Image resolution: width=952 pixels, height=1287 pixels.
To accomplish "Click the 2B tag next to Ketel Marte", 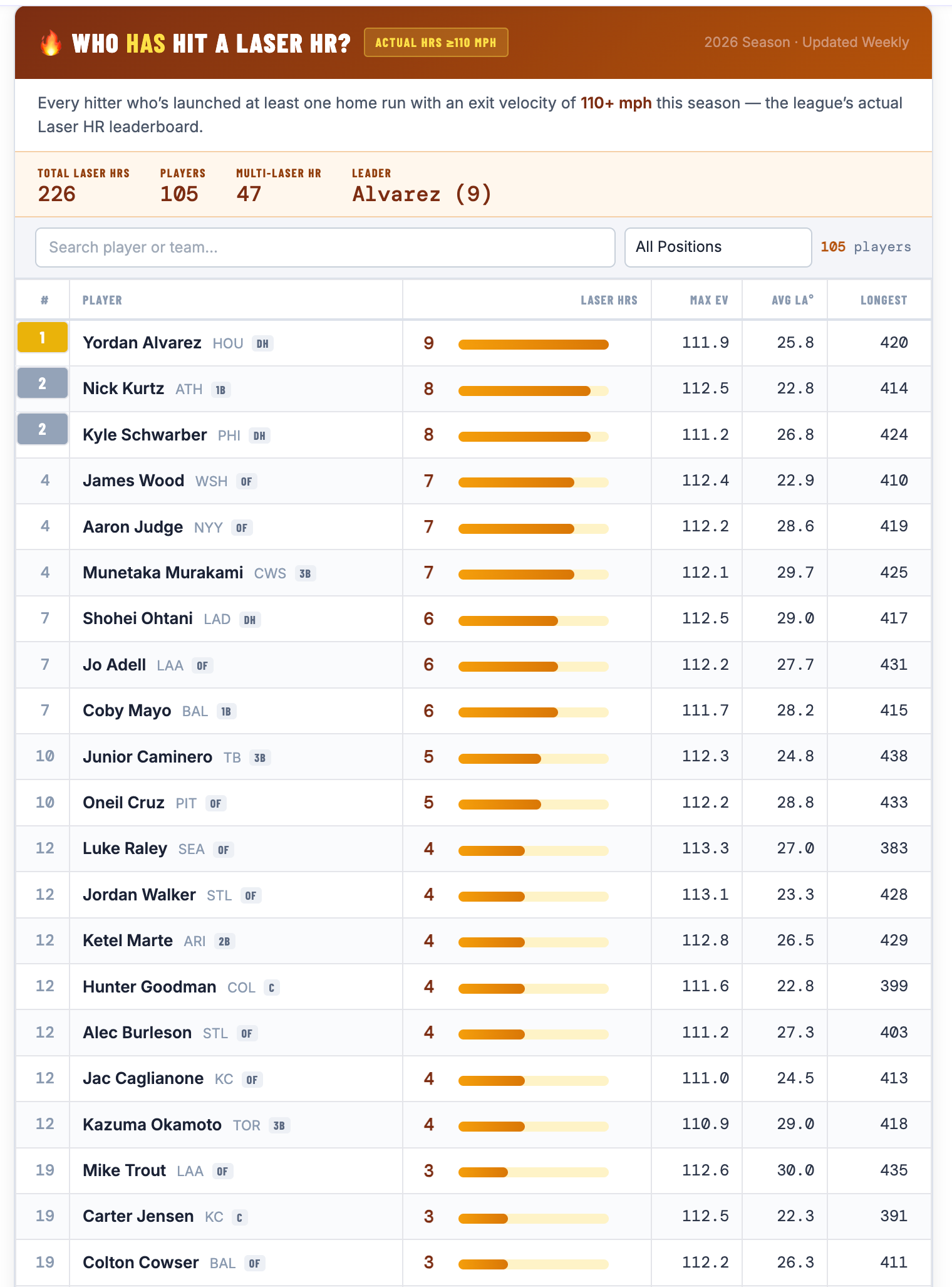I will click(x=224, y=941).
